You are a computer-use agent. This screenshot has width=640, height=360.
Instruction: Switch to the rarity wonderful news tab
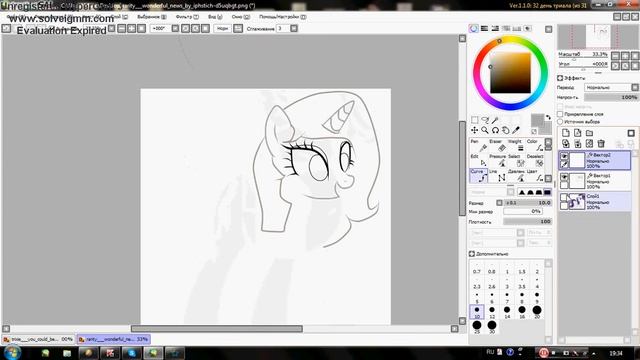point(113,339)
